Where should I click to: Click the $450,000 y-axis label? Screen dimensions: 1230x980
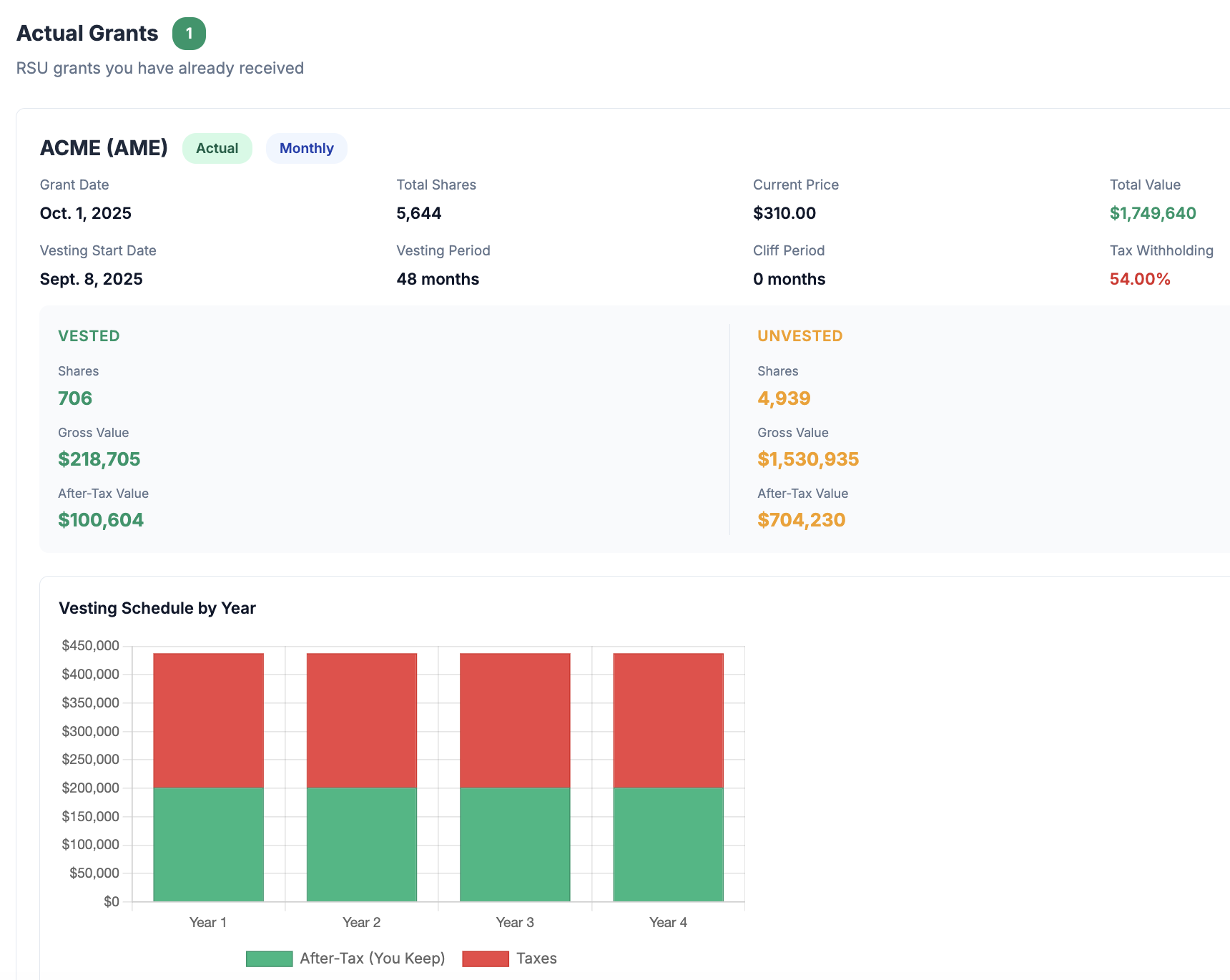pyautogui.click(x=91, y=646)
